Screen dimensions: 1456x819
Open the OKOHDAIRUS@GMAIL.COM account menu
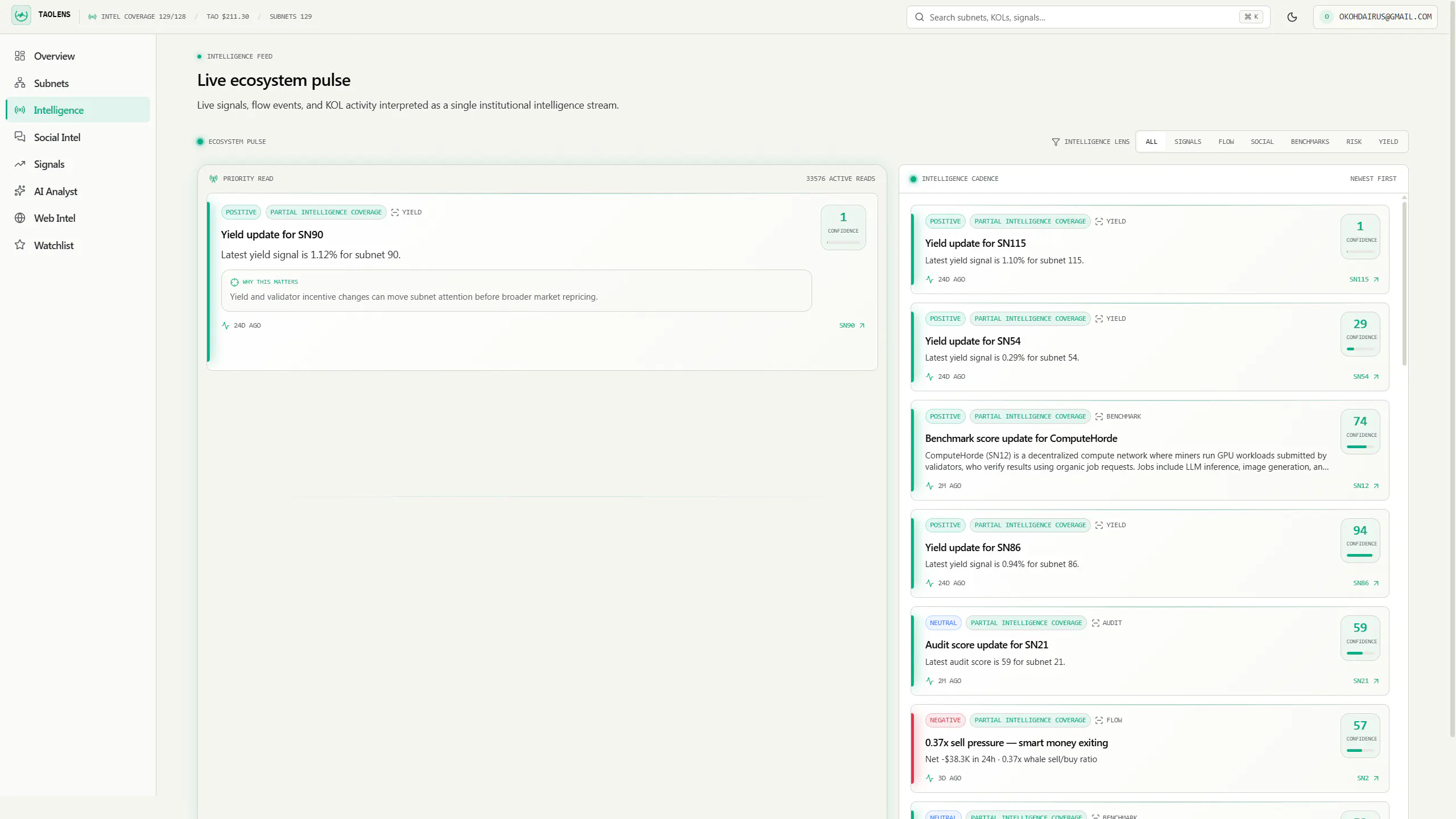click(x=1375, y=17)
